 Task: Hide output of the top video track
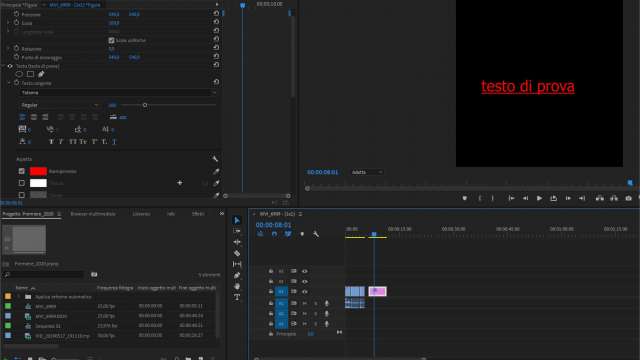[304, 271]
